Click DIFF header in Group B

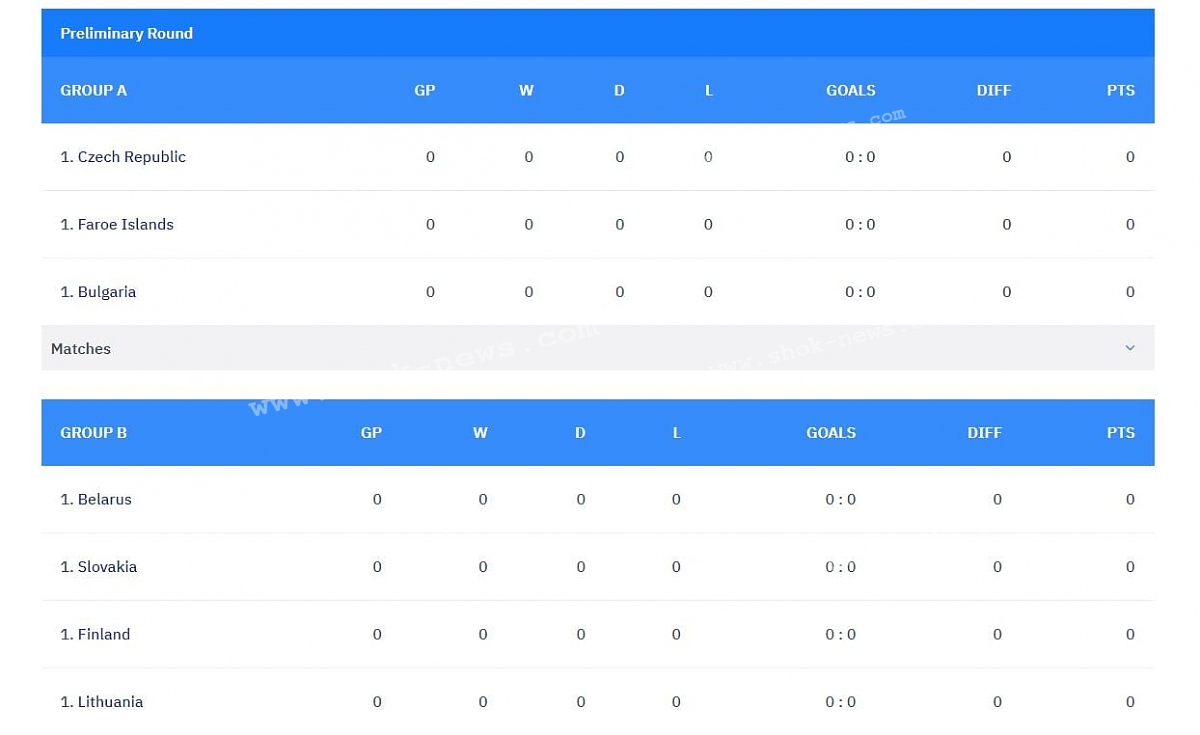coord(984,433)
